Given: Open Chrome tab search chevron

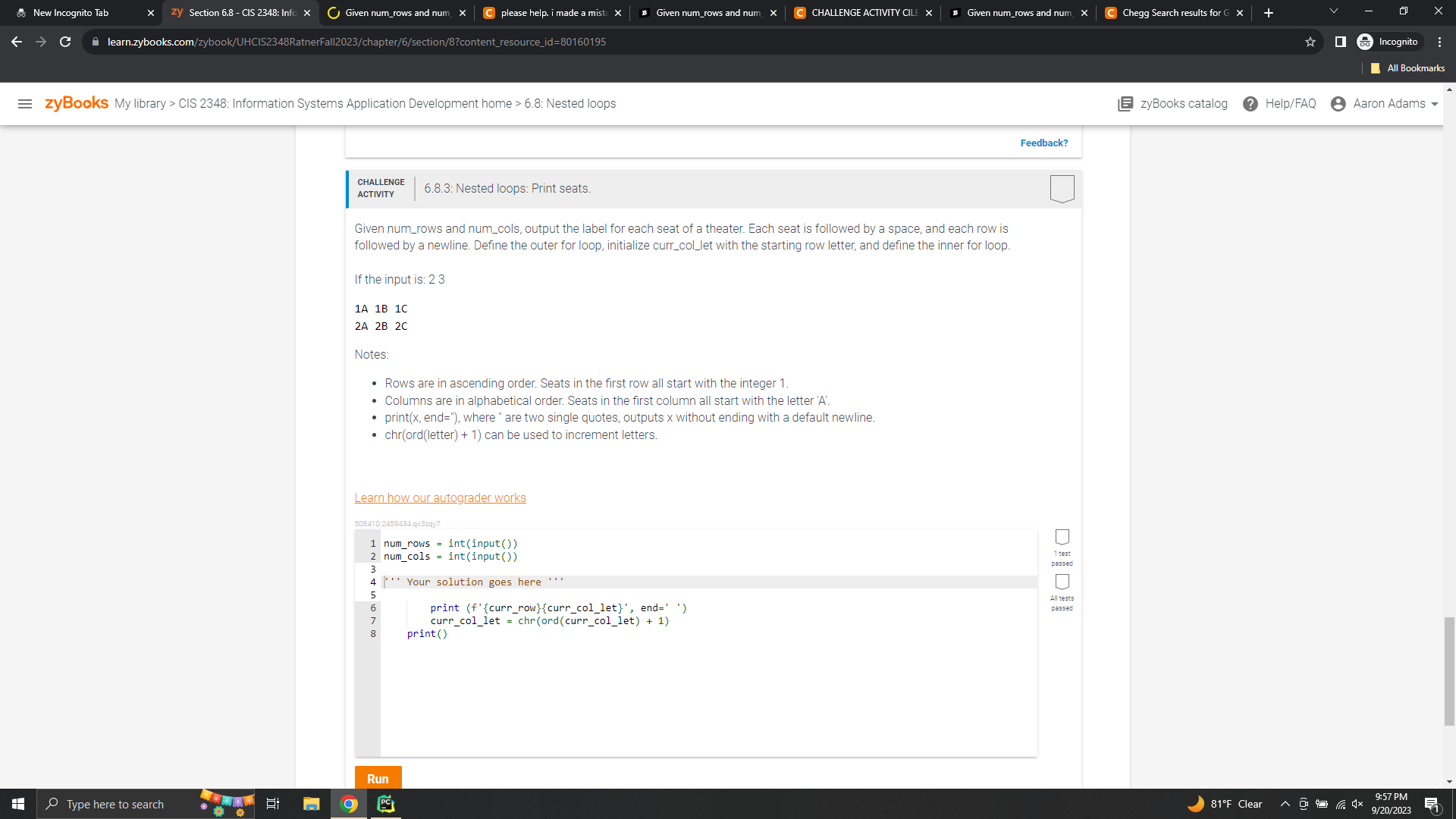Looking at the screenshot, I should pos(1333,12).
